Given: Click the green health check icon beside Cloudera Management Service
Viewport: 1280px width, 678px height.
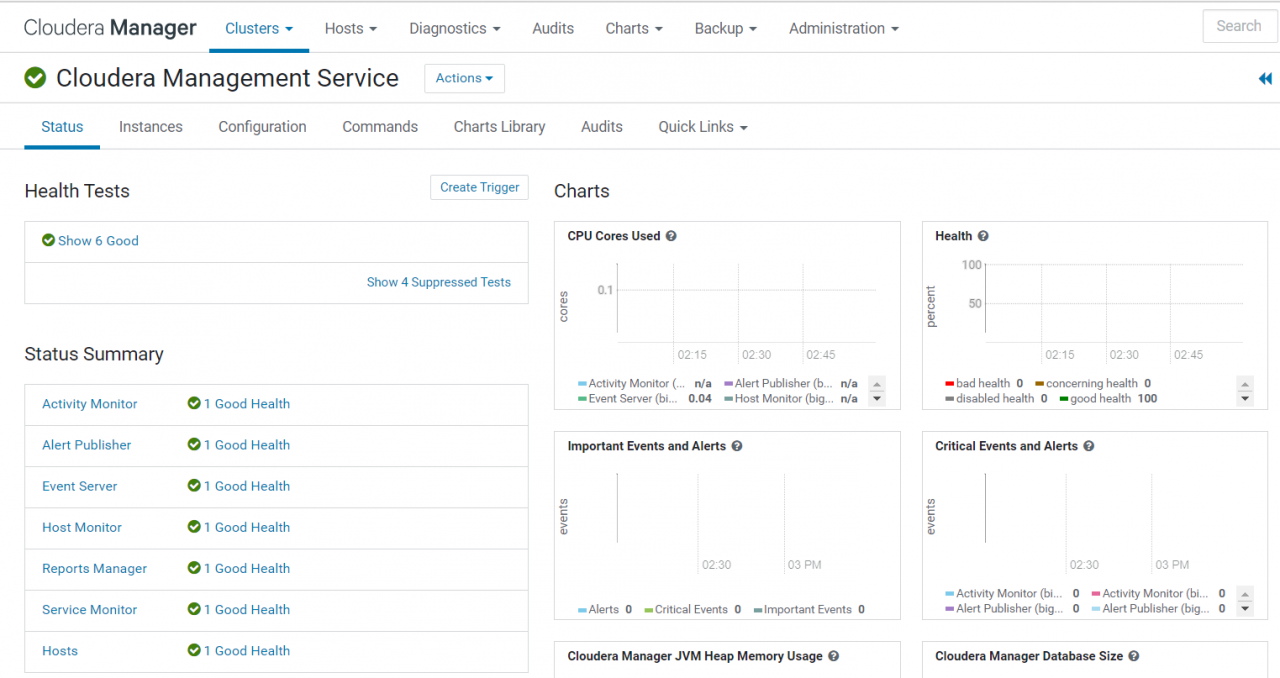Looking at the screenshot, I should point(36,78).
